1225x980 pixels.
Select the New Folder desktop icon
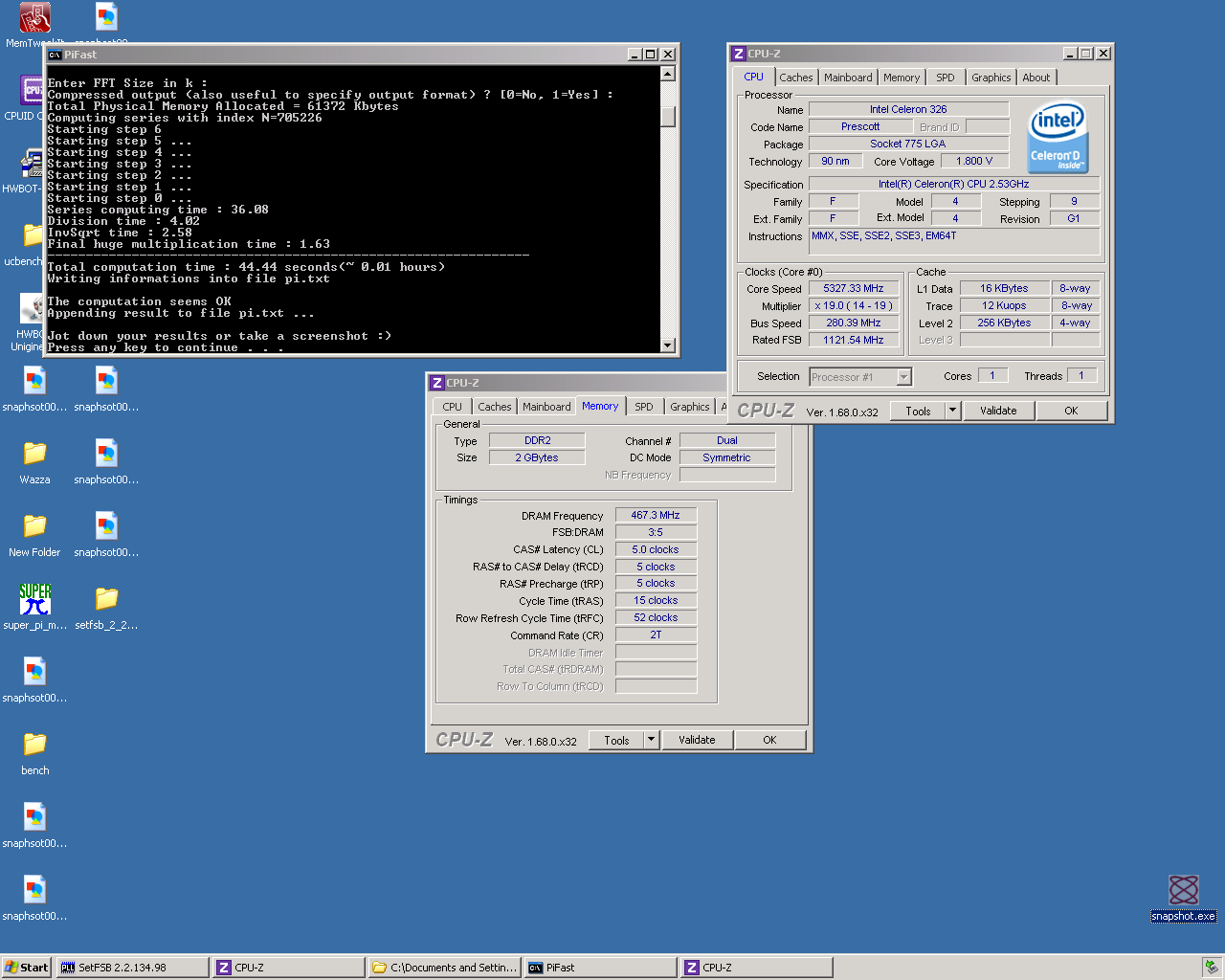point(34,525)
